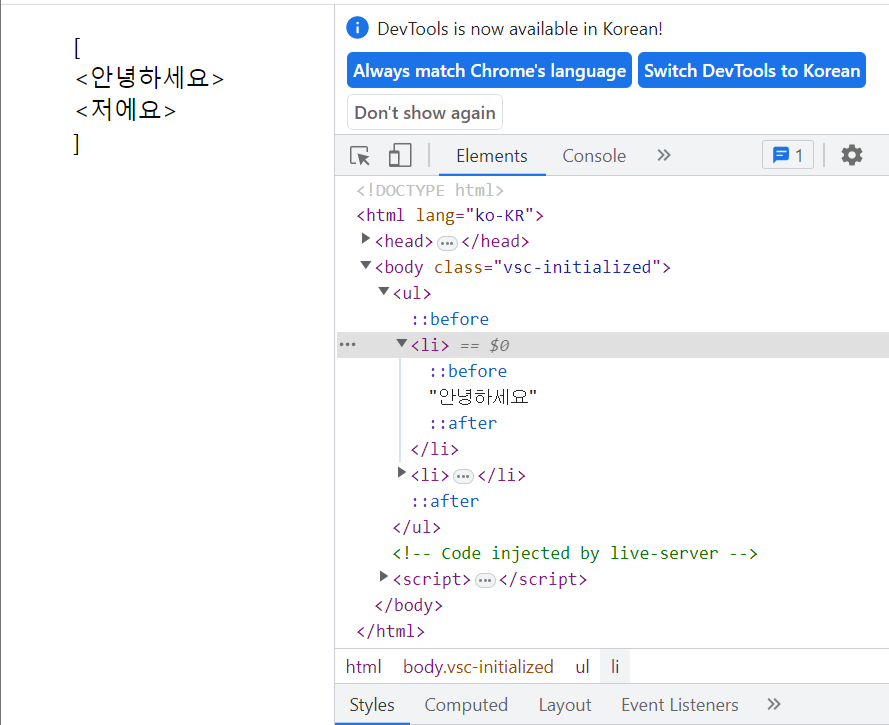Select the ::after inside the li
This screenshot has width=889, height=725.
[463, 423]
